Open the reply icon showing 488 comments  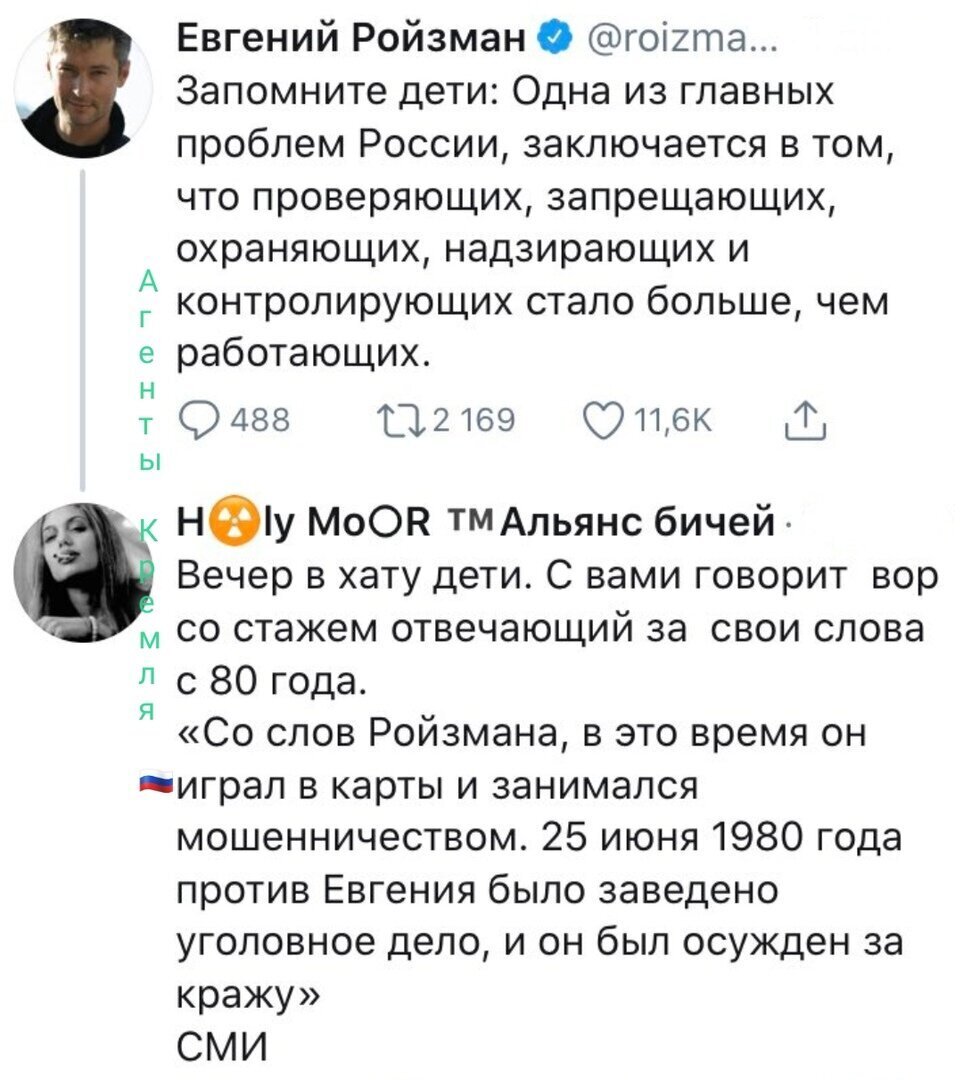[198, 422]
